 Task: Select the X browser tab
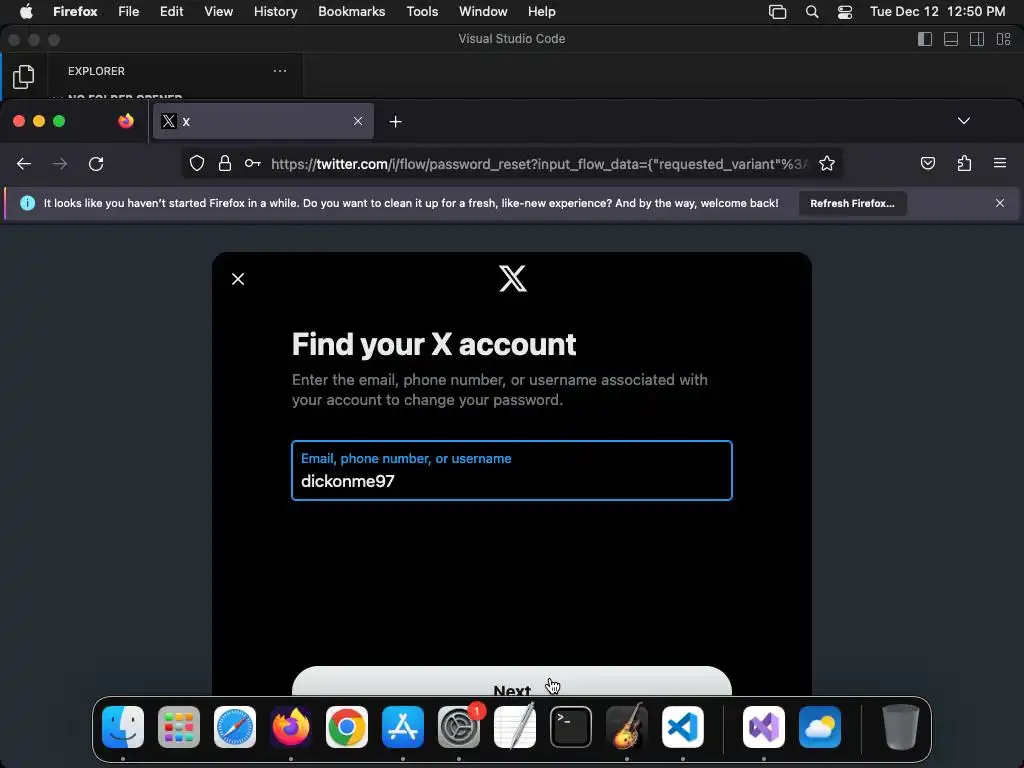tap(263, 121)
